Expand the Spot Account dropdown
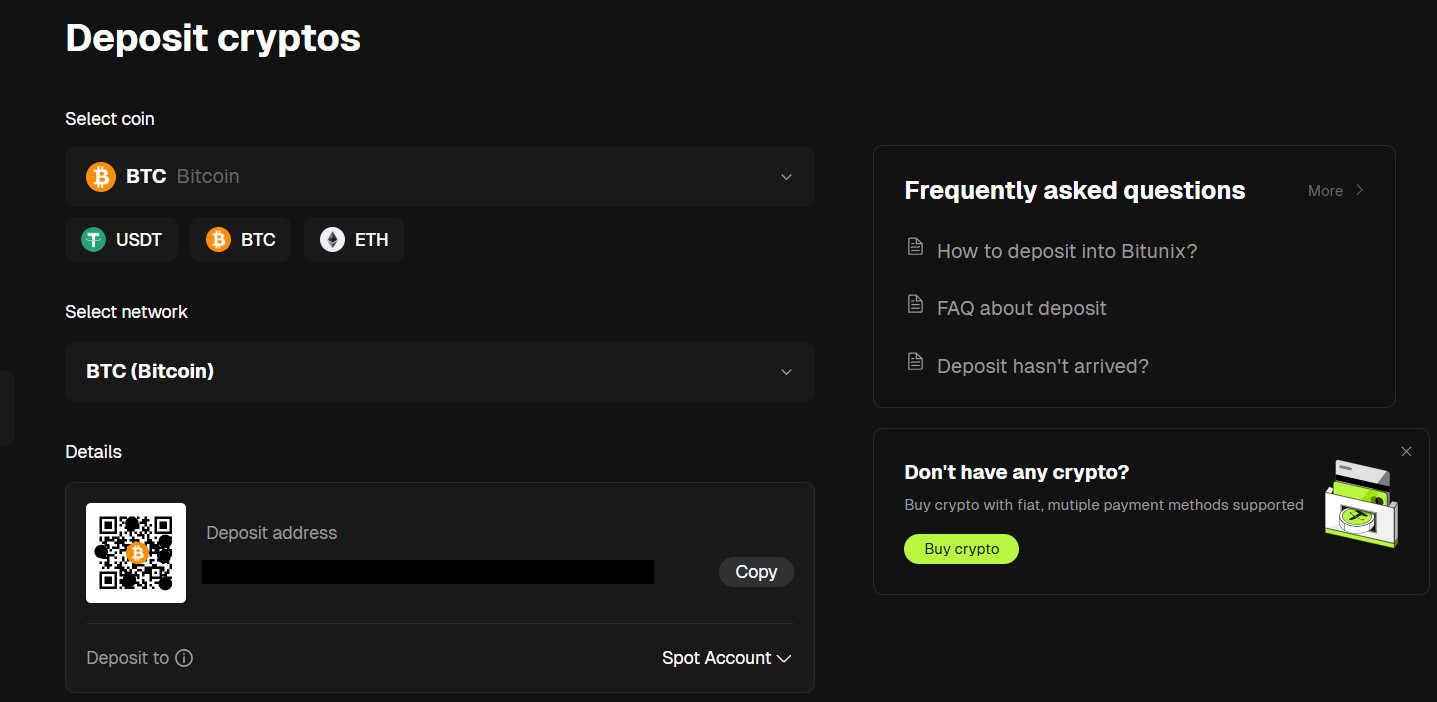 726,658
